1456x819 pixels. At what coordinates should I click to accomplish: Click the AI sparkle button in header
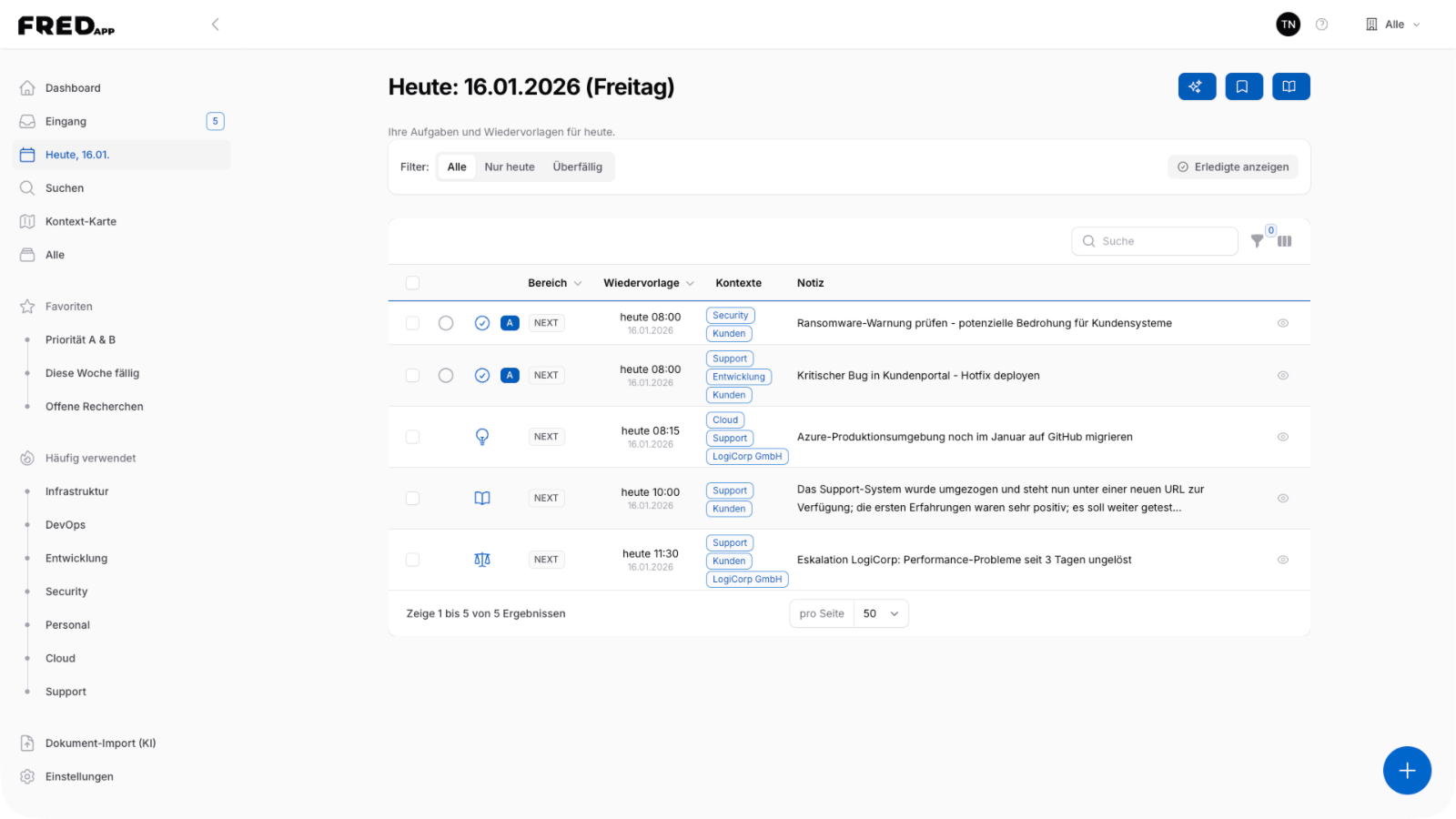coord(1197,86)
